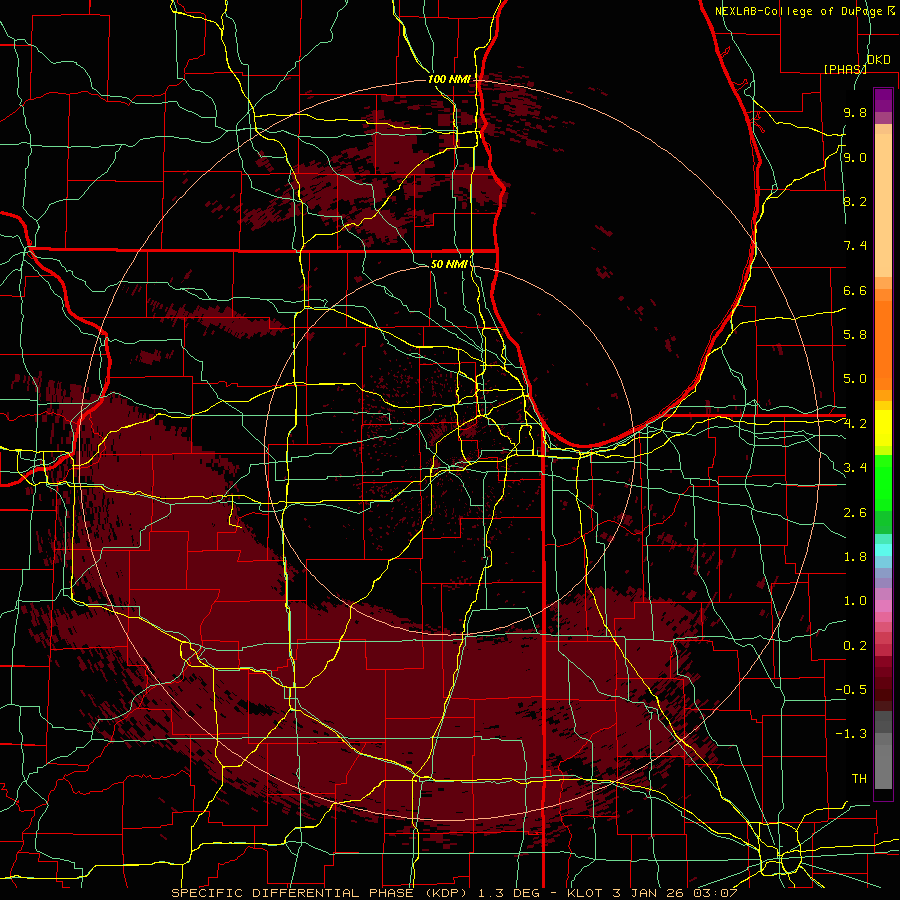The height and width of the screenshot is (900, 900).
Task: Pick the purple band atop the color bar
Action: coord(883,100)
